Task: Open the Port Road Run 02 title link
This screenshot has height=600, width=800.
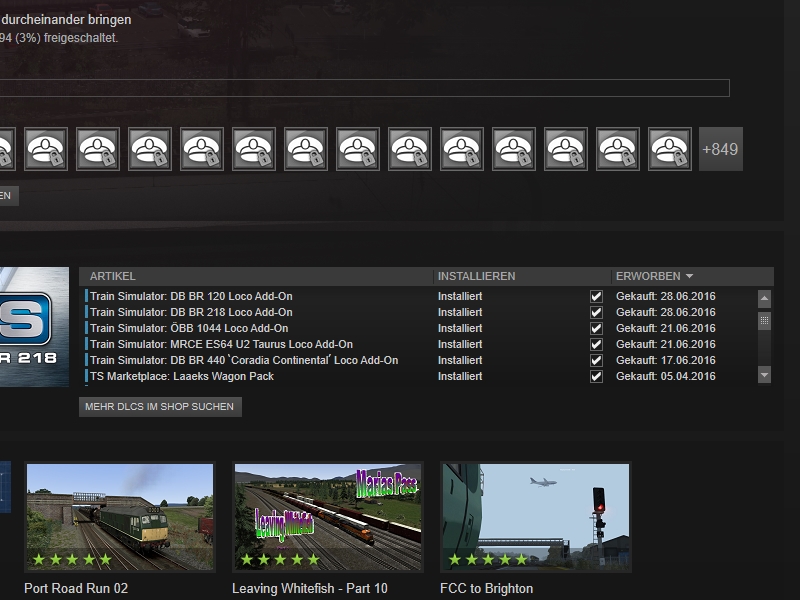Action: click(76, 588)
